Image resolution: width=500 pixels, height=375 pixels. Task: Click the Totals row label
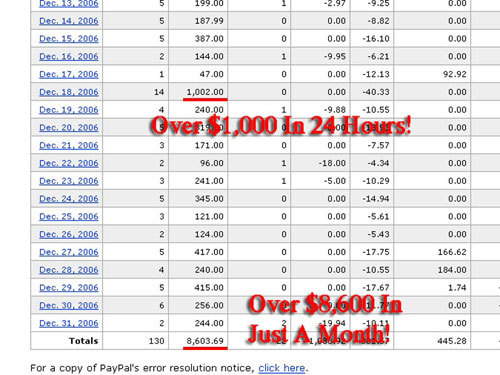click(83, 341)
